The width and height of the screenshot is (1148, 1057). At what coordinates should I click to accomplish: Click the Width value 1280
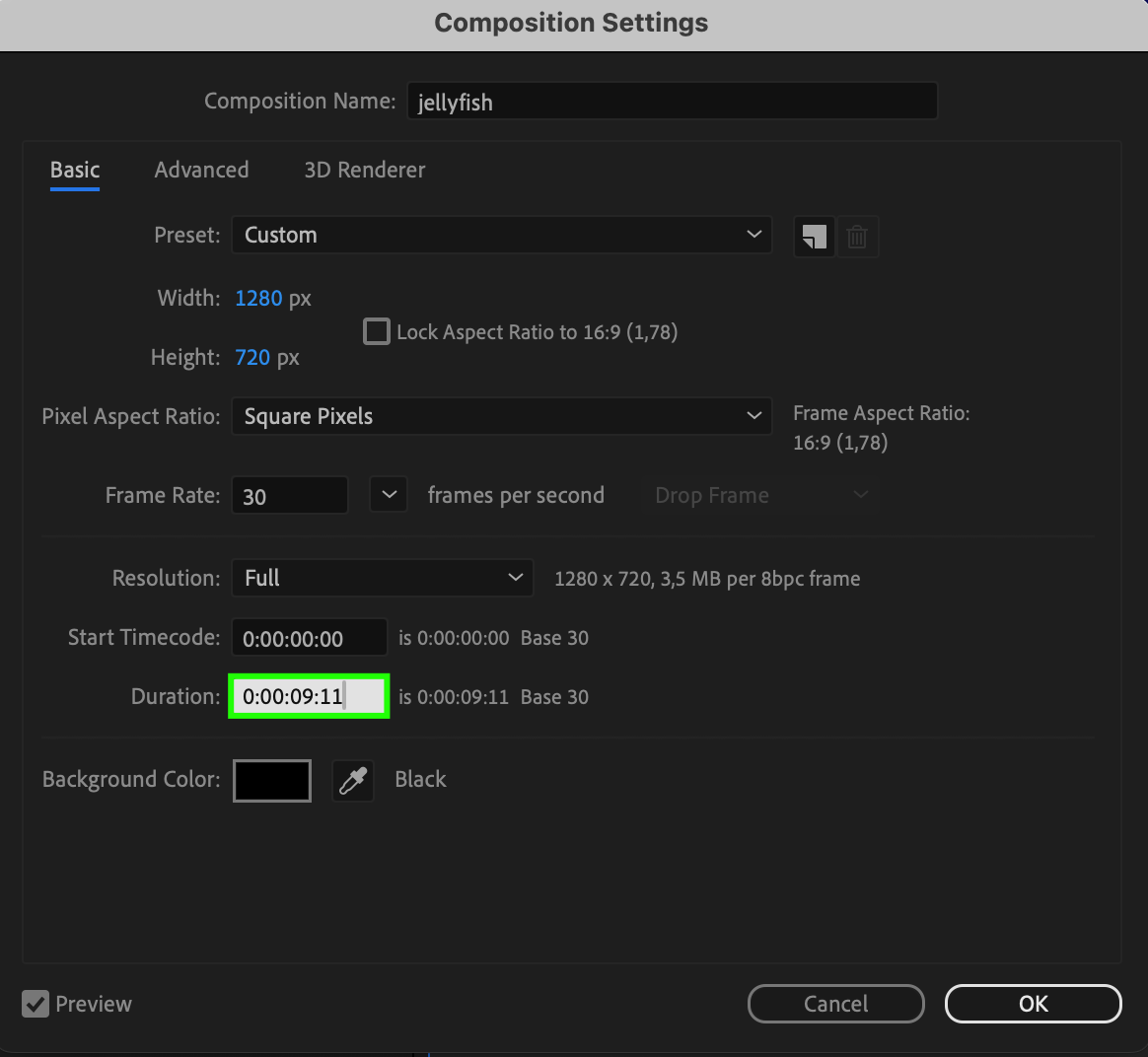[x=258, y=298]
